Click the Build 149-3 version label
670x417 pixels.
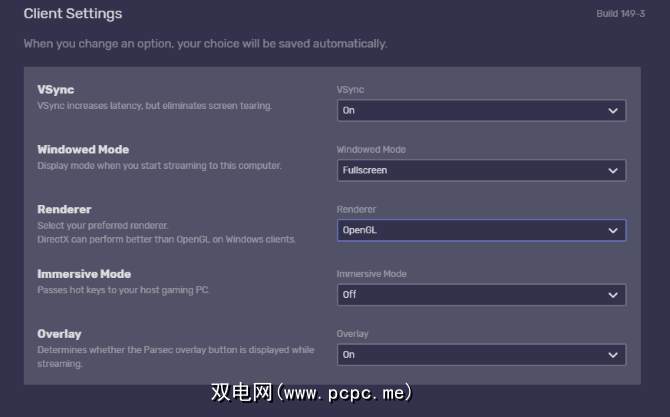[x=618, y=14]
